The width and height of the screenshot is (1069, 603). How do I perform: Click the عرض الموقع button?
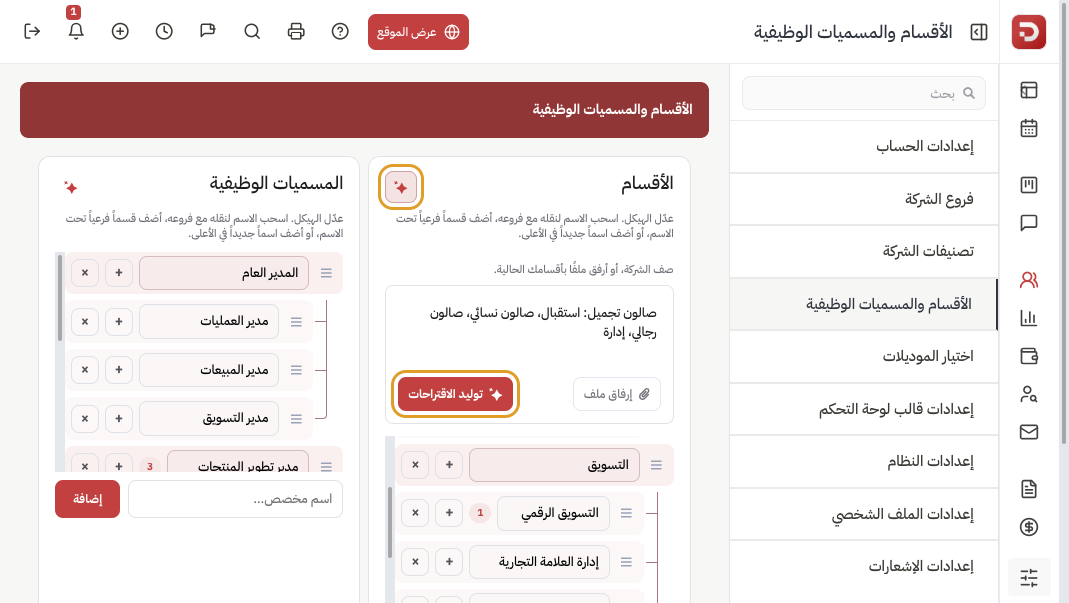click(418, 32)
